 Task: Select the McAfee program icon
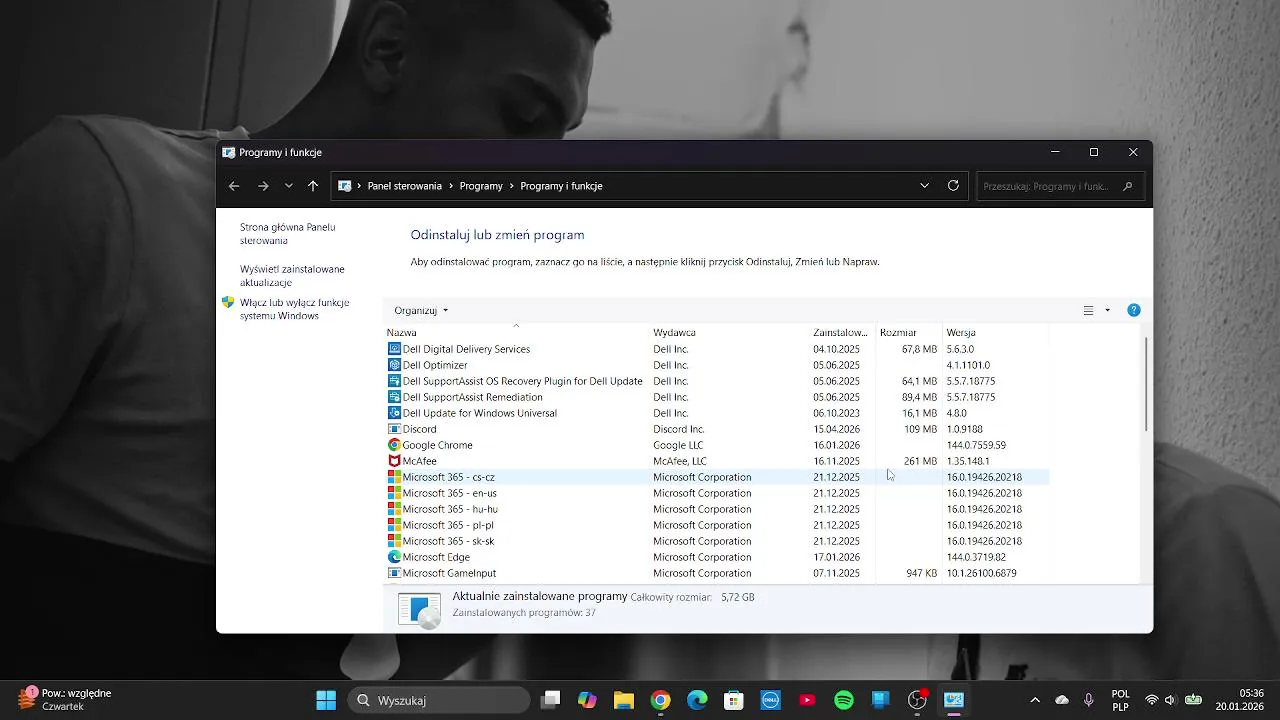click(394, 461)
